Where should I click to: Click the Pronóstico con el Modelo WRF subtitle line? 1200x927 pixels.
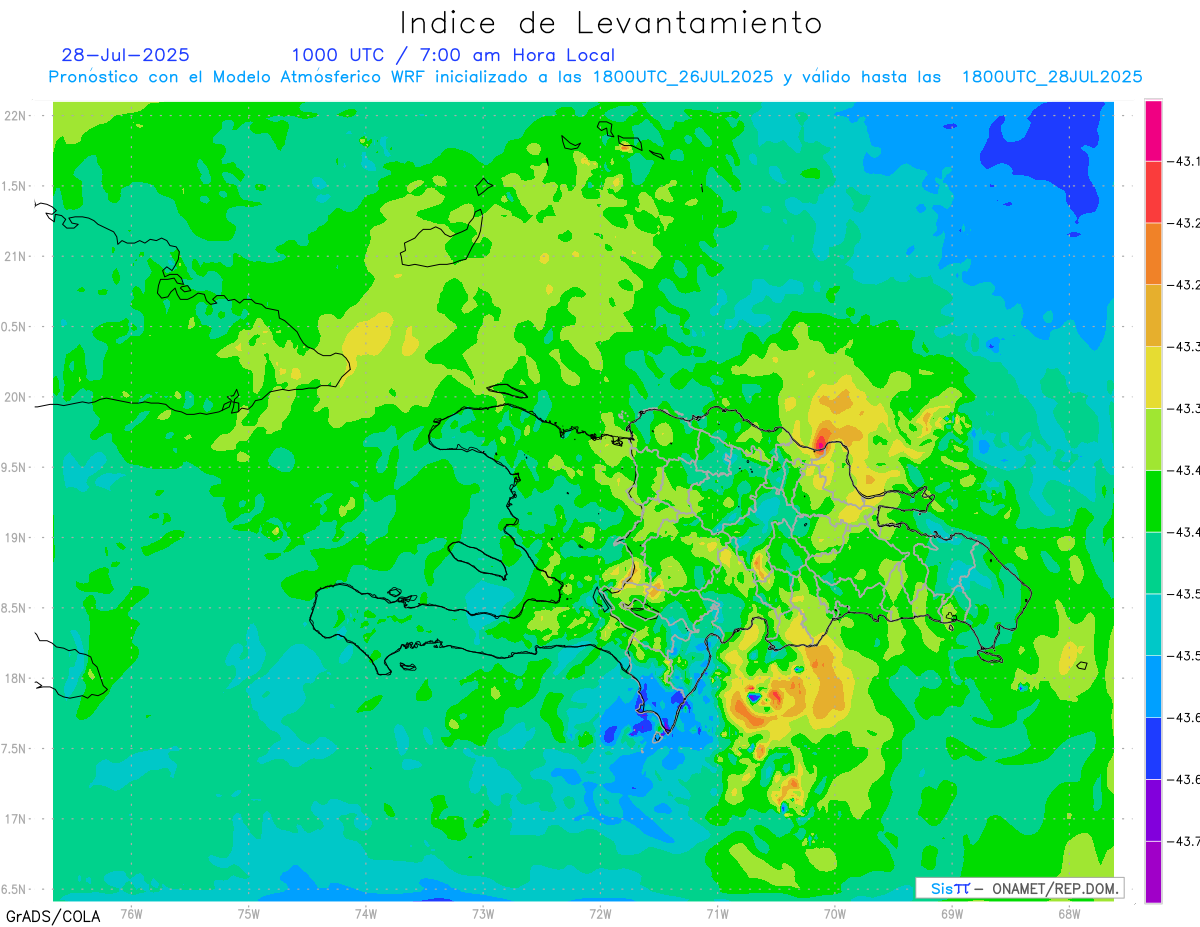pos(596,77)
